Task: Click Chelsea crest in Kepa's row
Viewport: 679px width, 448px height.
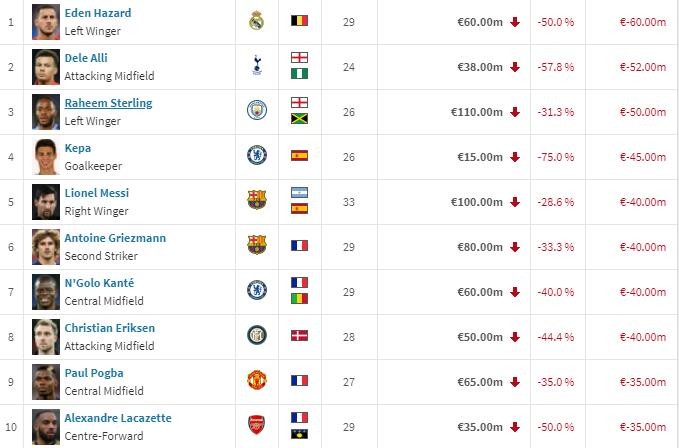Action: coord(257,155)
